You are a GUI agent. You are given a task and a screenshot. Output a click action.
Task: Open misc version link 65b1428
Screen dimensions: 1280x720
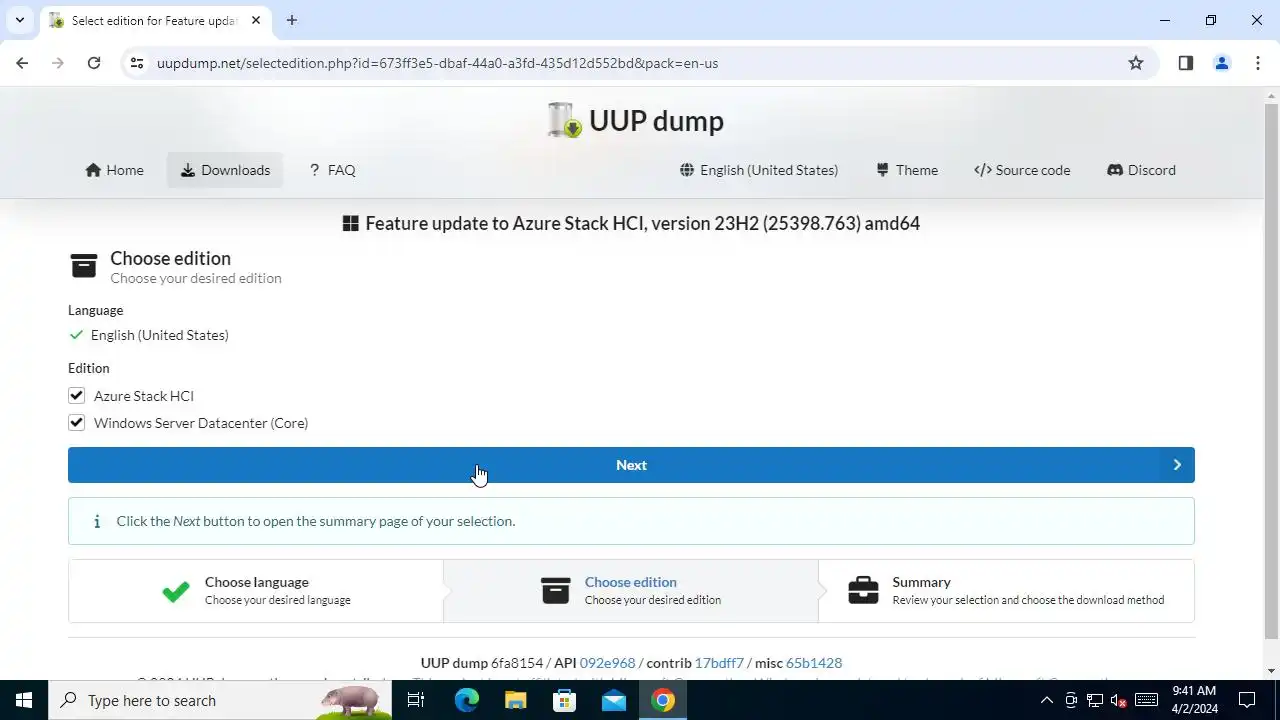click(814, 663)
